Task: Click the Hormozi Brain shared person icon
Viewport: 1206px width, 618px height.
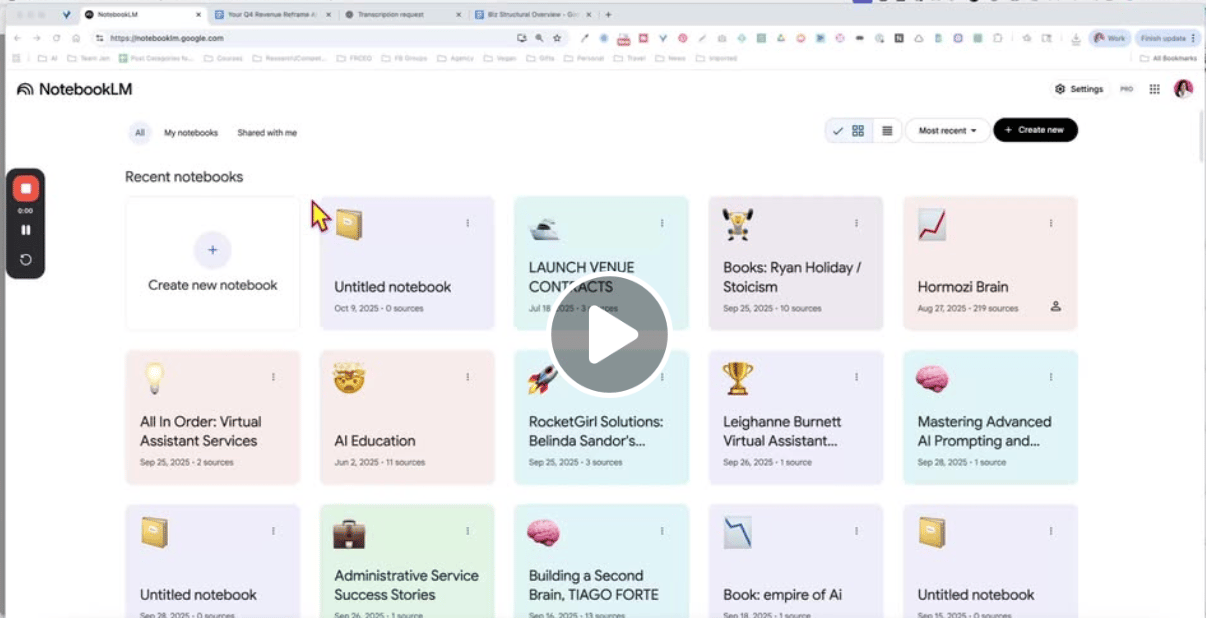Action: coord(1055,307)
